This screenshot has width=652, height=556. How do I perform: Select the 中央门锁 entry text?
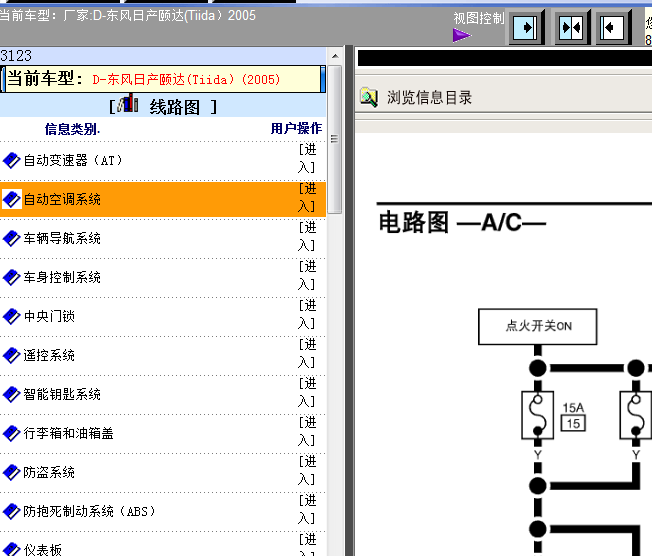49,316
